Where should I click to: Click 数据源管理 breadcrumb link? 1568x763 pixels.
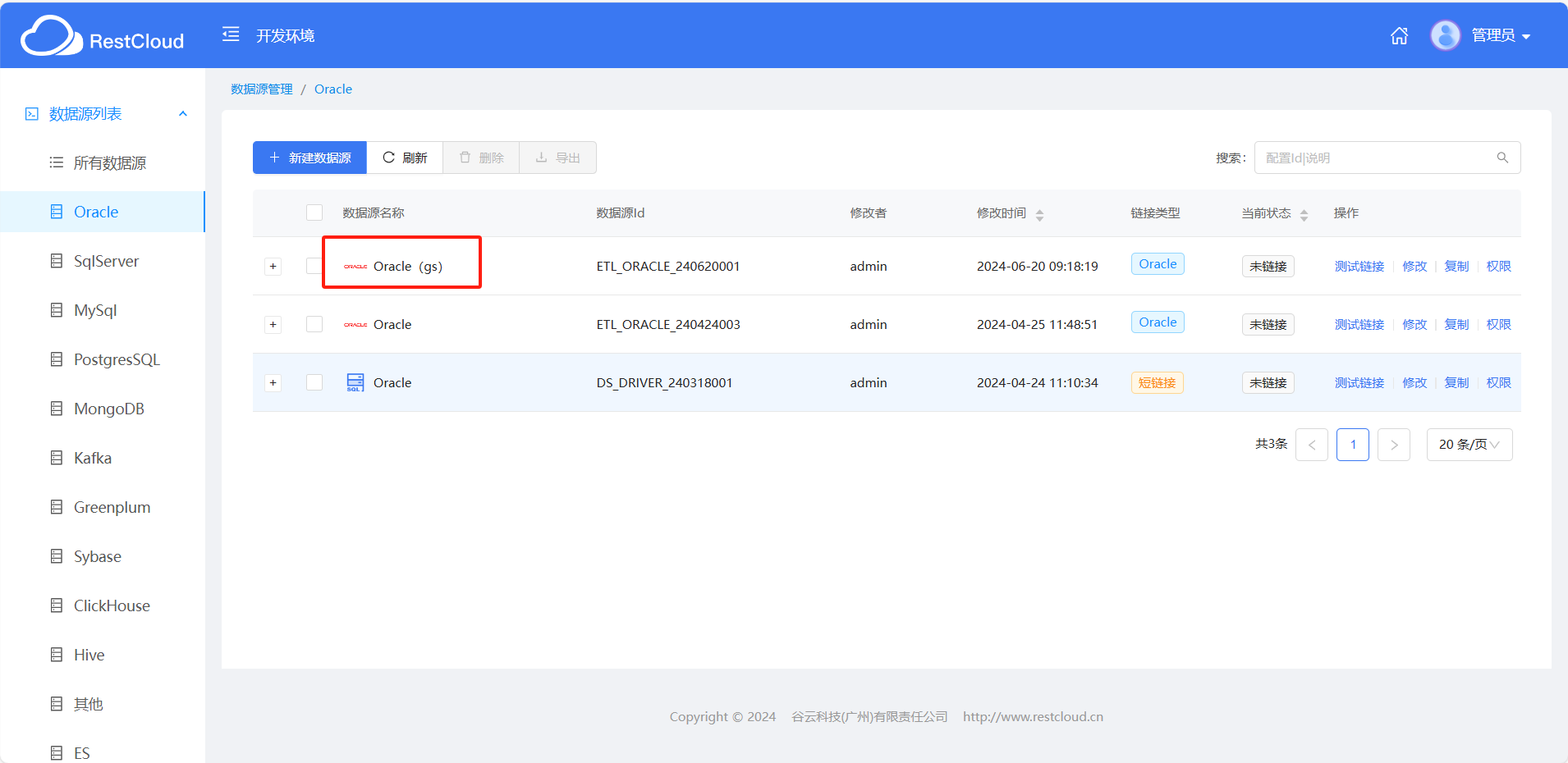pos(262,89)
